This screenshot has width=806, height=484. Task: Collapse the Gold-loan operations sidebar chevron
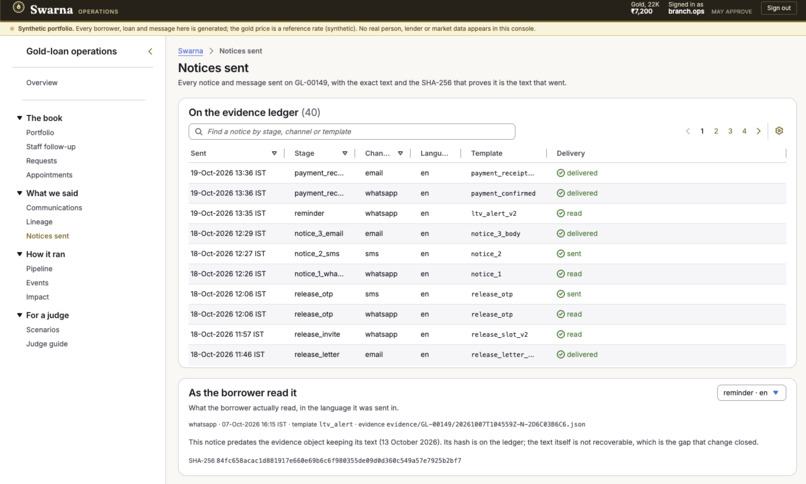pos(150,51)
